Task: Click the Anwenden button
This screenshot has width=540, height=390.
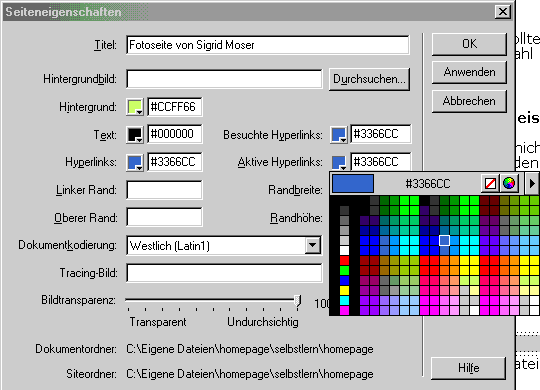Action: [x=469, y=72]
